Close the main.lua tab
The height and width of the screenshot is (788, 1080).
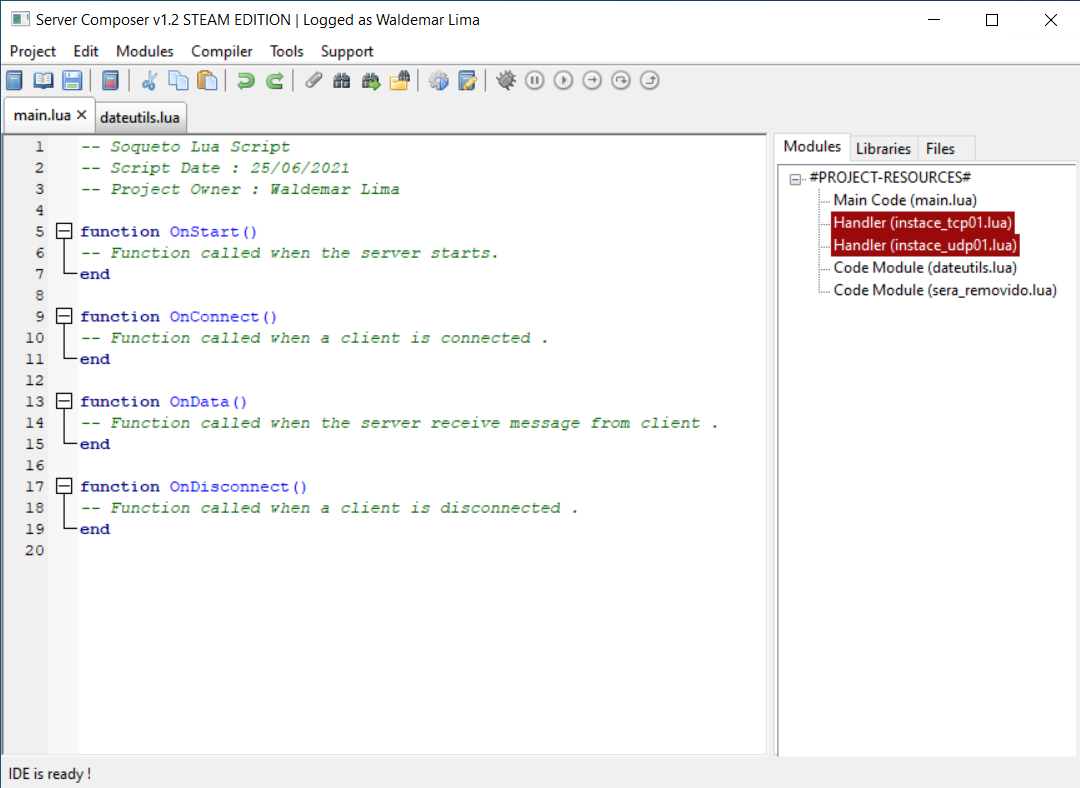point(81,115)
